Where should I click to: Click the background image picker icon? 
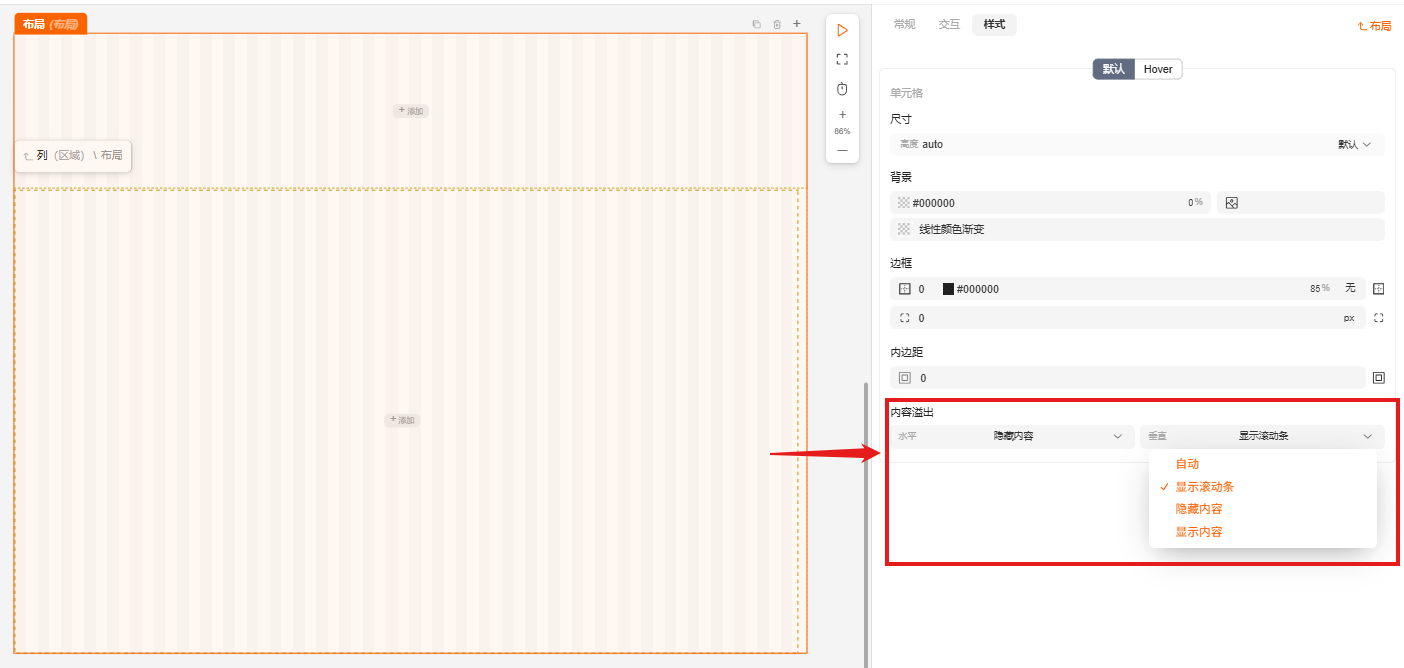1232,203
